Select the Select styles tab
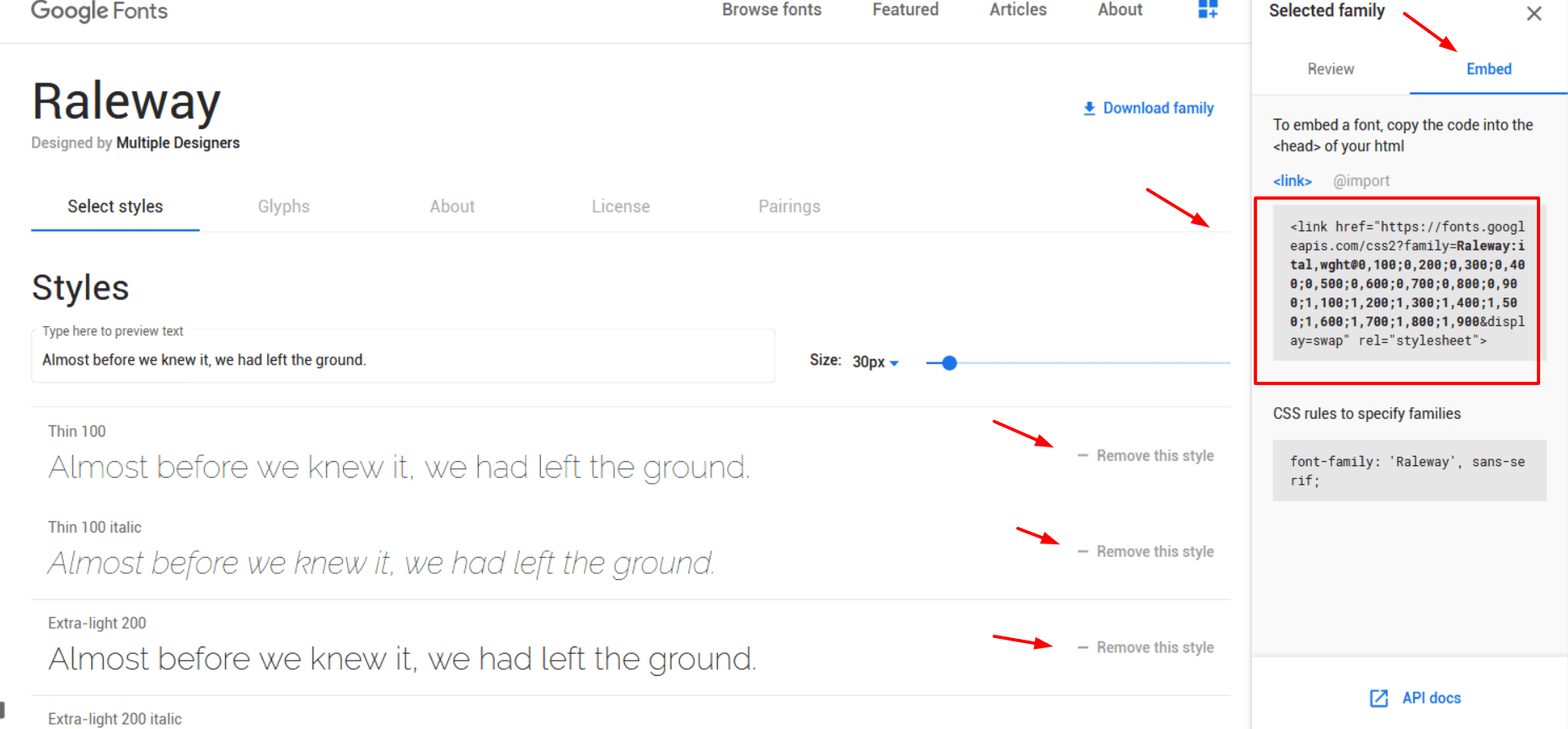The height and width of the screenshot is (729, 1568). click(x=115, y=206)
